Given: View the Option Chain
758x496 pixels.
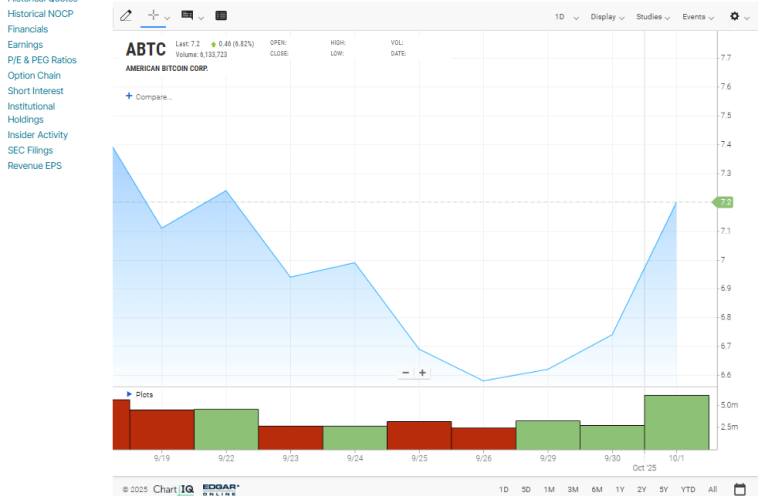Looking at the screenshot, I should coord(34,76).
